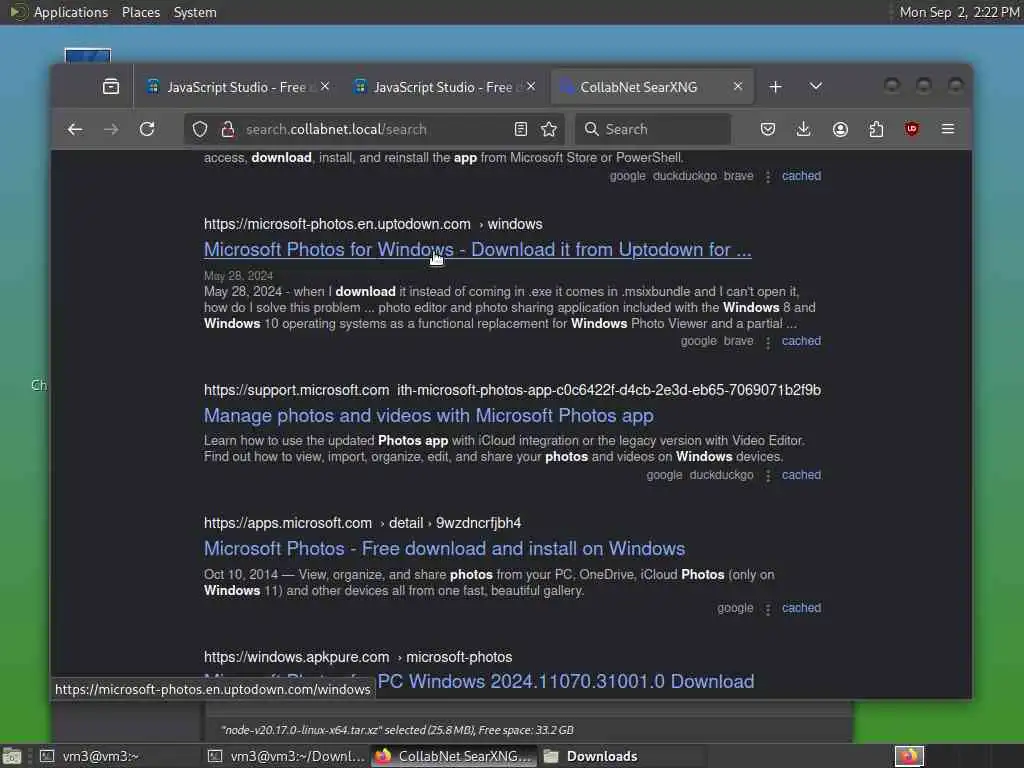This screenshot has height=768, width=1024.
Task: Open the Places menu in the top panel
Action: click(141, 12)
